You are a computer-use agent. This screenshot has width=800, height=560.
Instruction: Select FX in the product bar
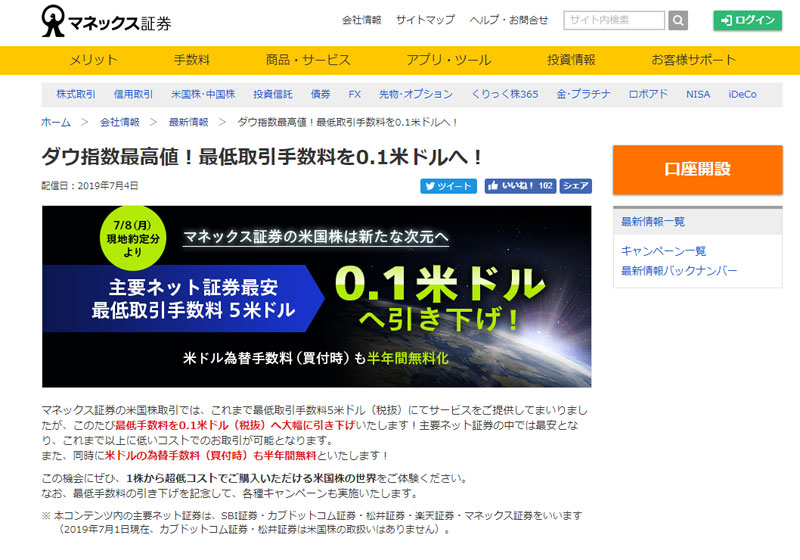pyautogui.click(x=355, y=94)
